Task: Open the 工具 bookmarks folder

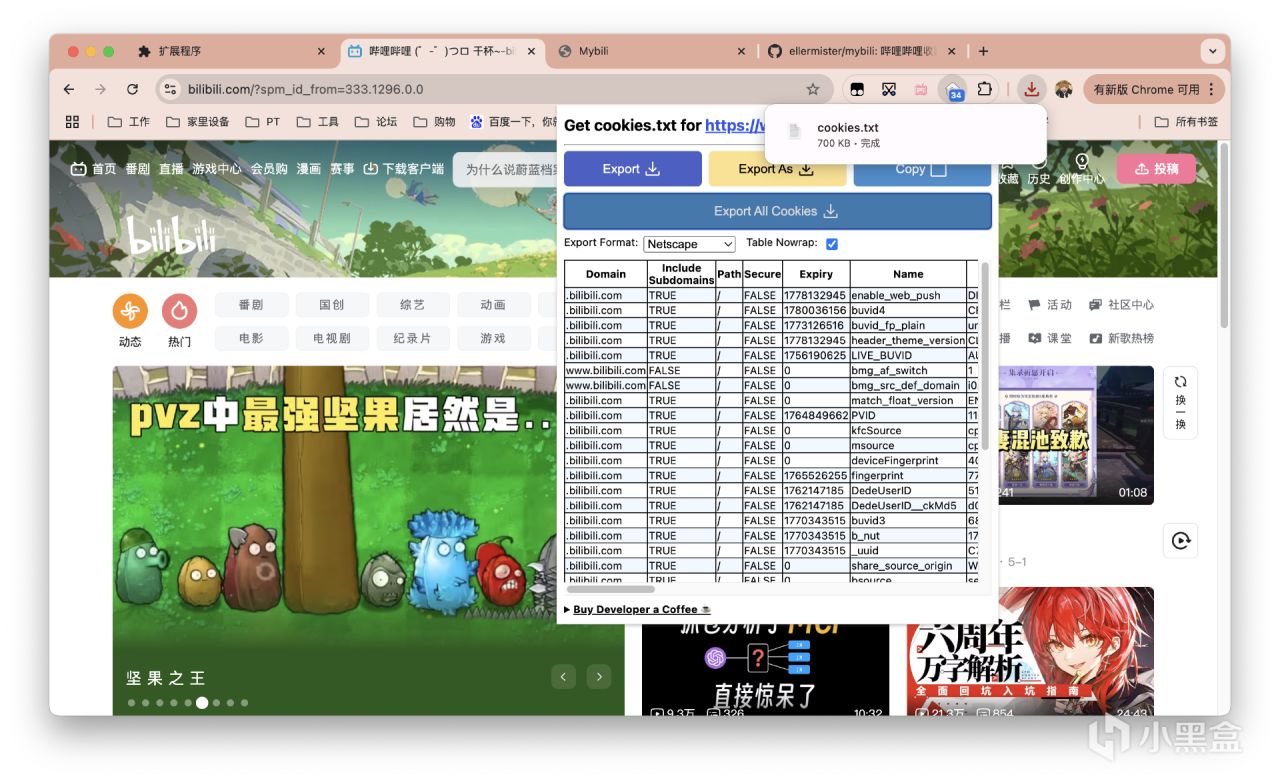Action: click(x=318, y=122)
